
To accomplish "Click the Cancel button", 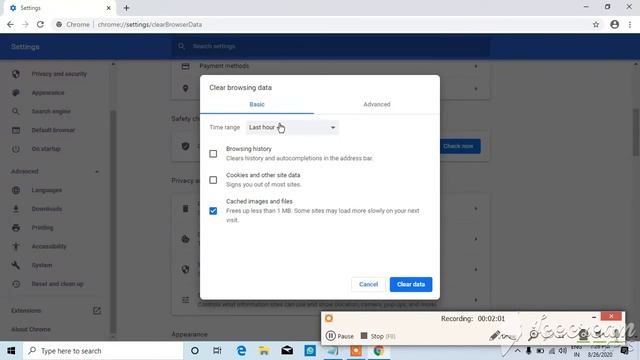I will coord(368,284).
